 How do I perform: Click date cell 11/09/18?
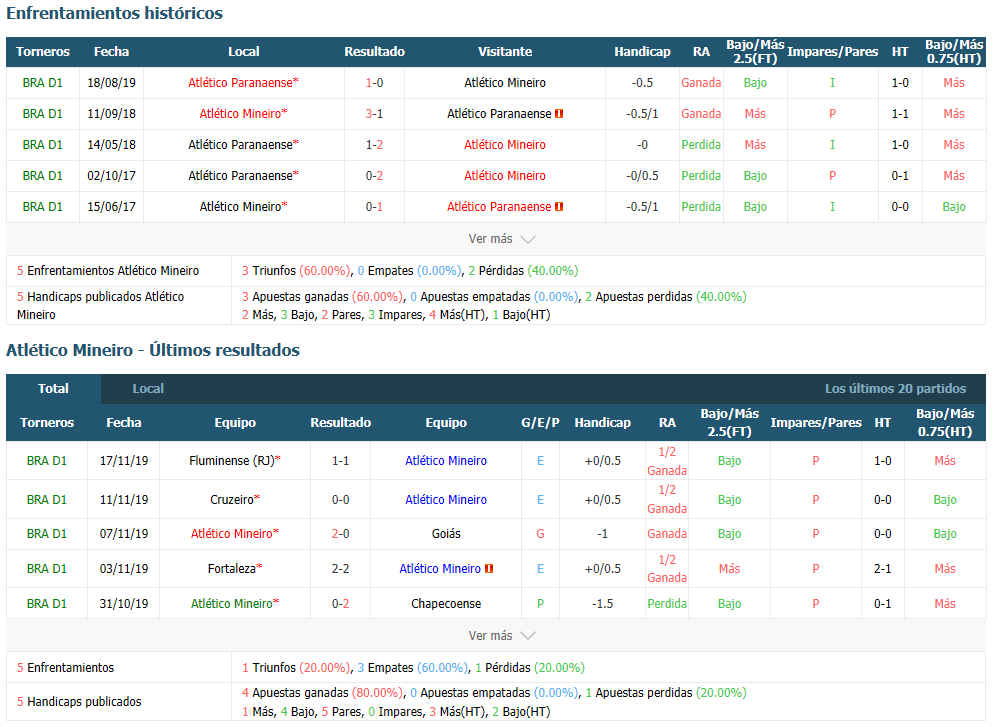112,113
